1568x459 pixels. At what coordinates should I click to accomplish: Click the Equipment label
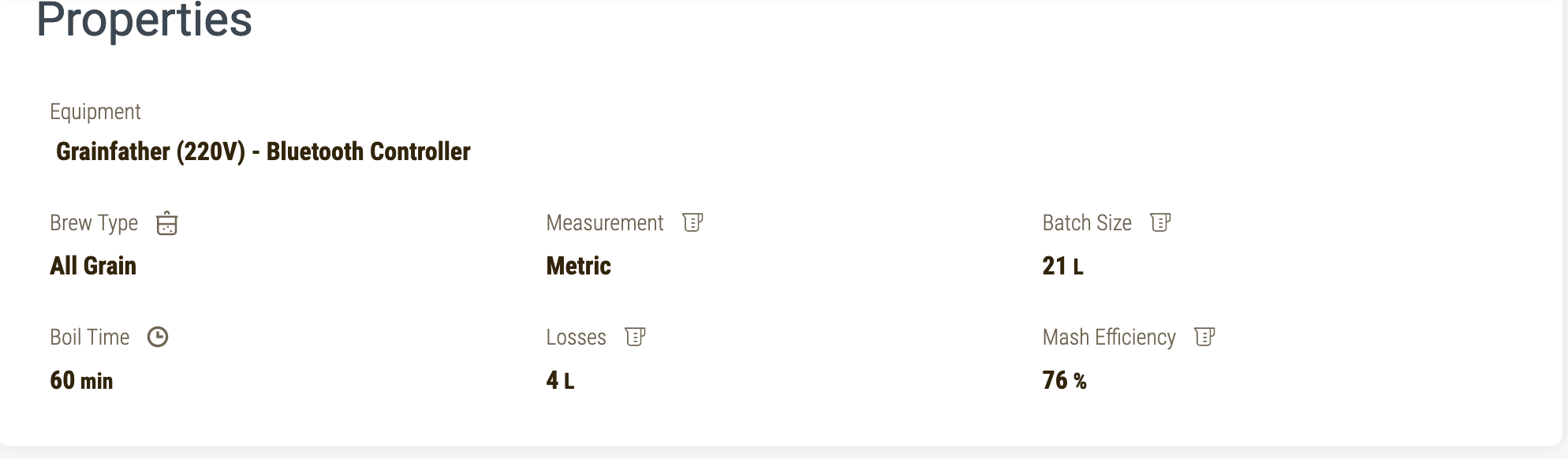pos(95,112)
